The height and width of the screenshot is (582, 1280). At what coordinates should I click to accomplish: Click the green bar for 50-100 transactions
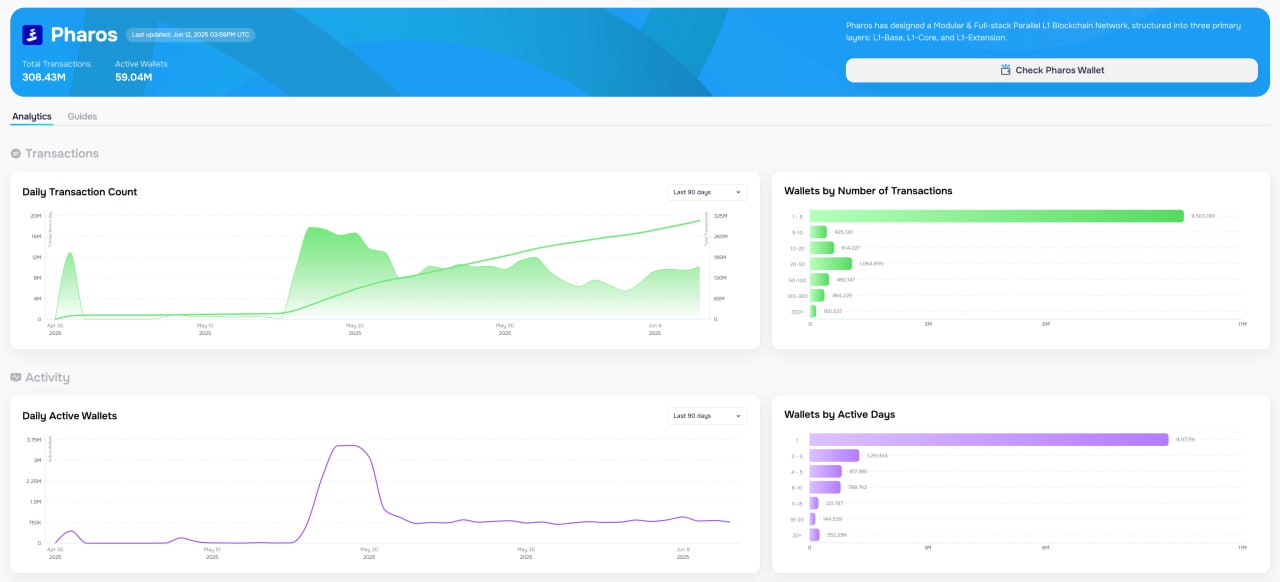pyautogui.click(x=819, y=280)
